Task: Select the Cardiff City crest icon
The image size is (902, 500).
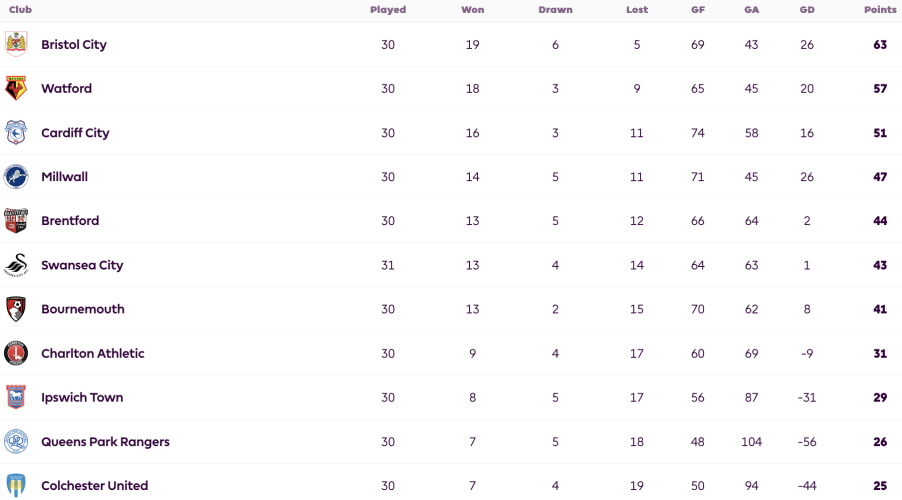Action: (16, 133)
